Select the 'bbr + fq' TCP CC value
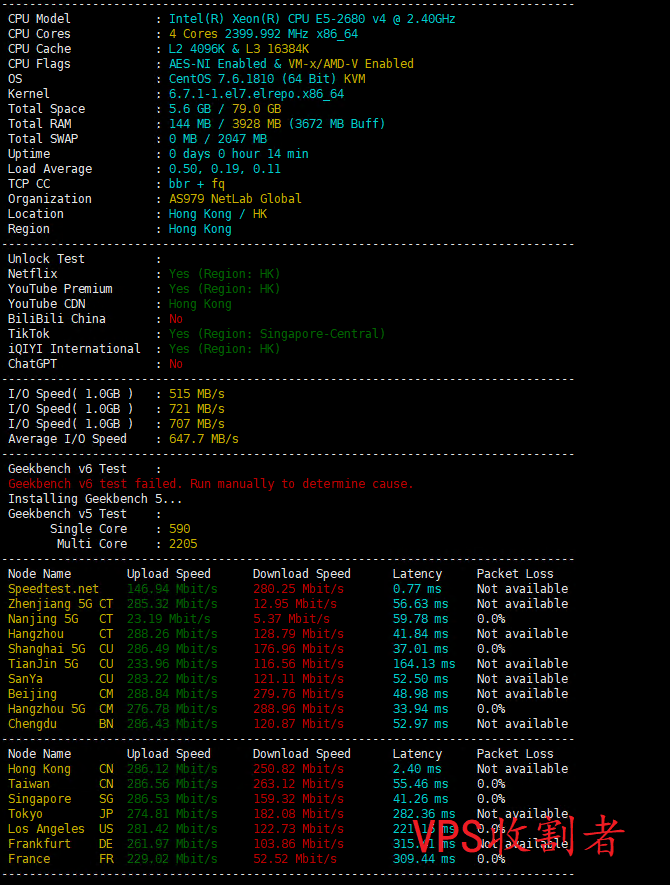 (x=197, y=184)
